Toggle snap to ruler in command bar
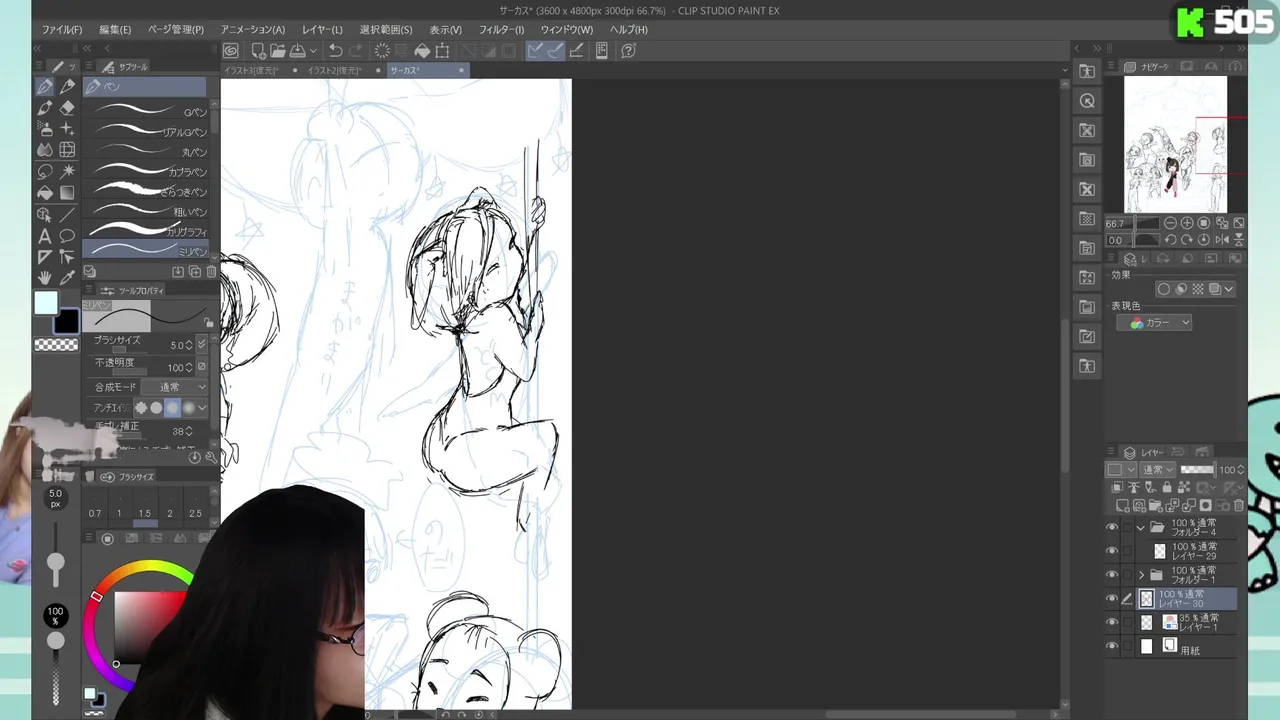1280x720 pixels. [535, 51]
